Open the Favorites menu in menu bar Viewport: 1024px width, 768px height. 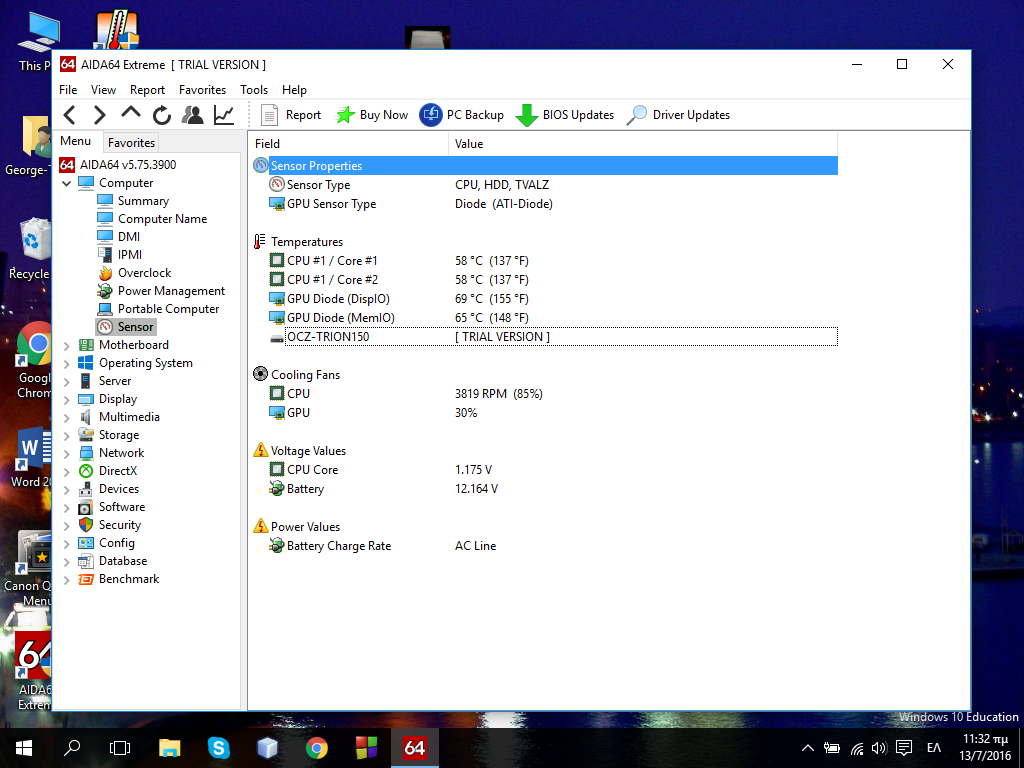202,89
